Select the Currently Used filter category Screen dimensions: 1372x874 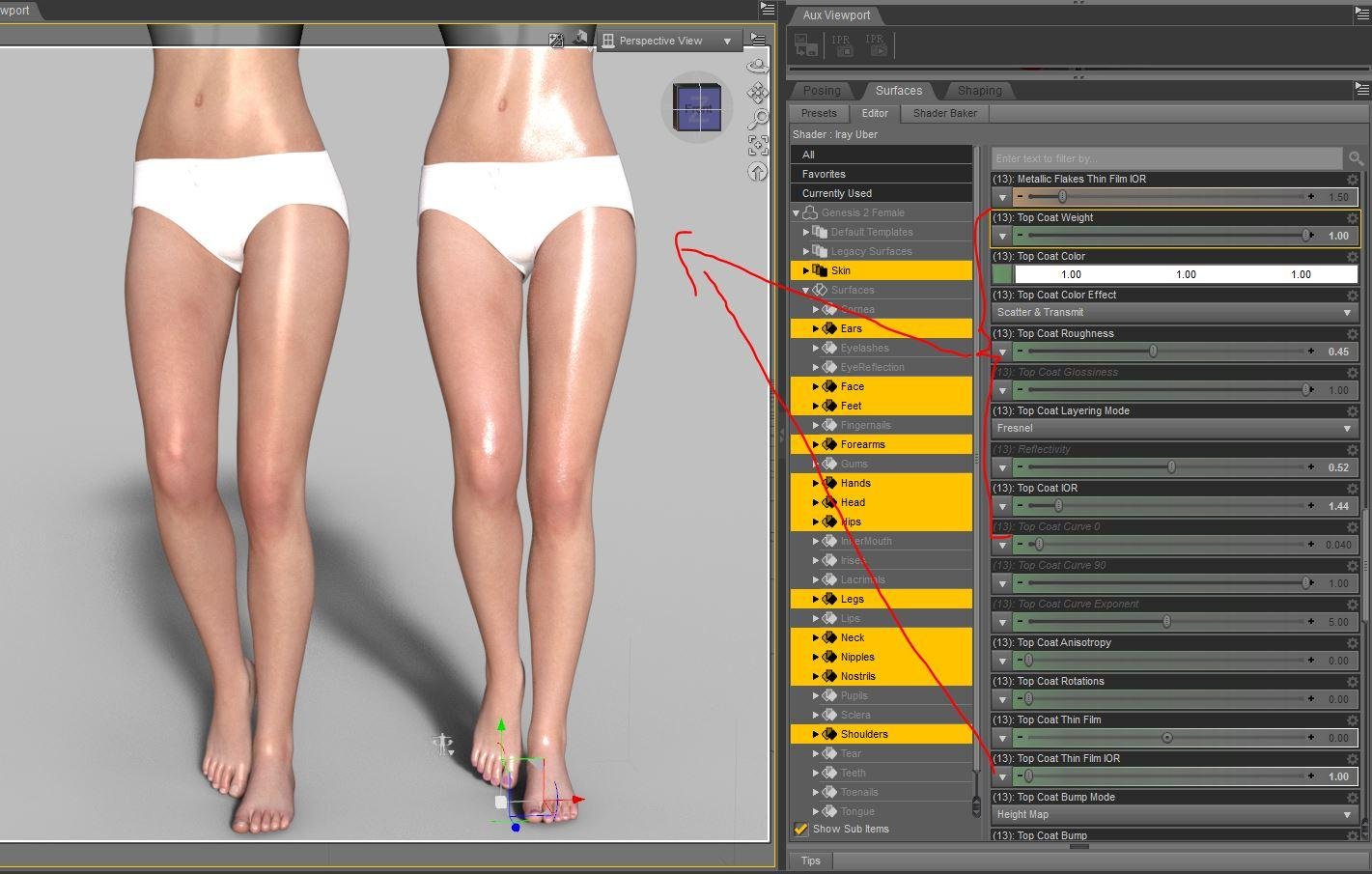tap(882, 193)
